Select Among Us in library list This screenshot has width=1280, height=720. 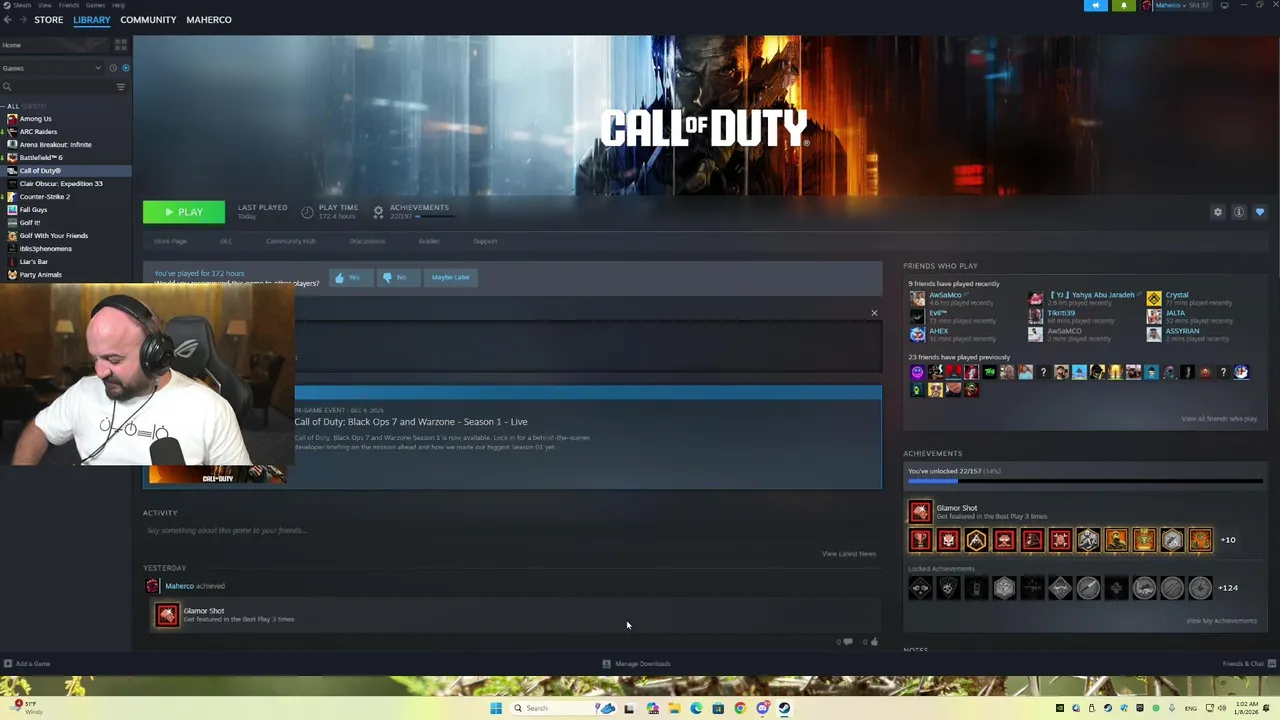35,119
